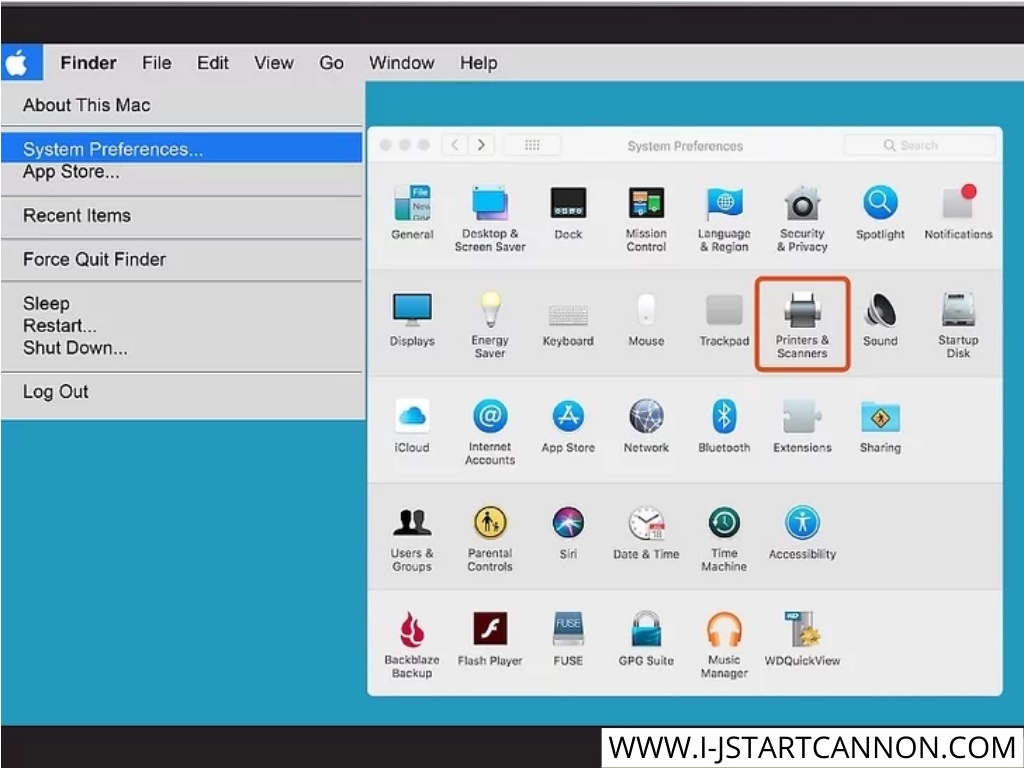Open Extensions preferences
Screen dimensions: 1024x768
(x=802, y=426)
